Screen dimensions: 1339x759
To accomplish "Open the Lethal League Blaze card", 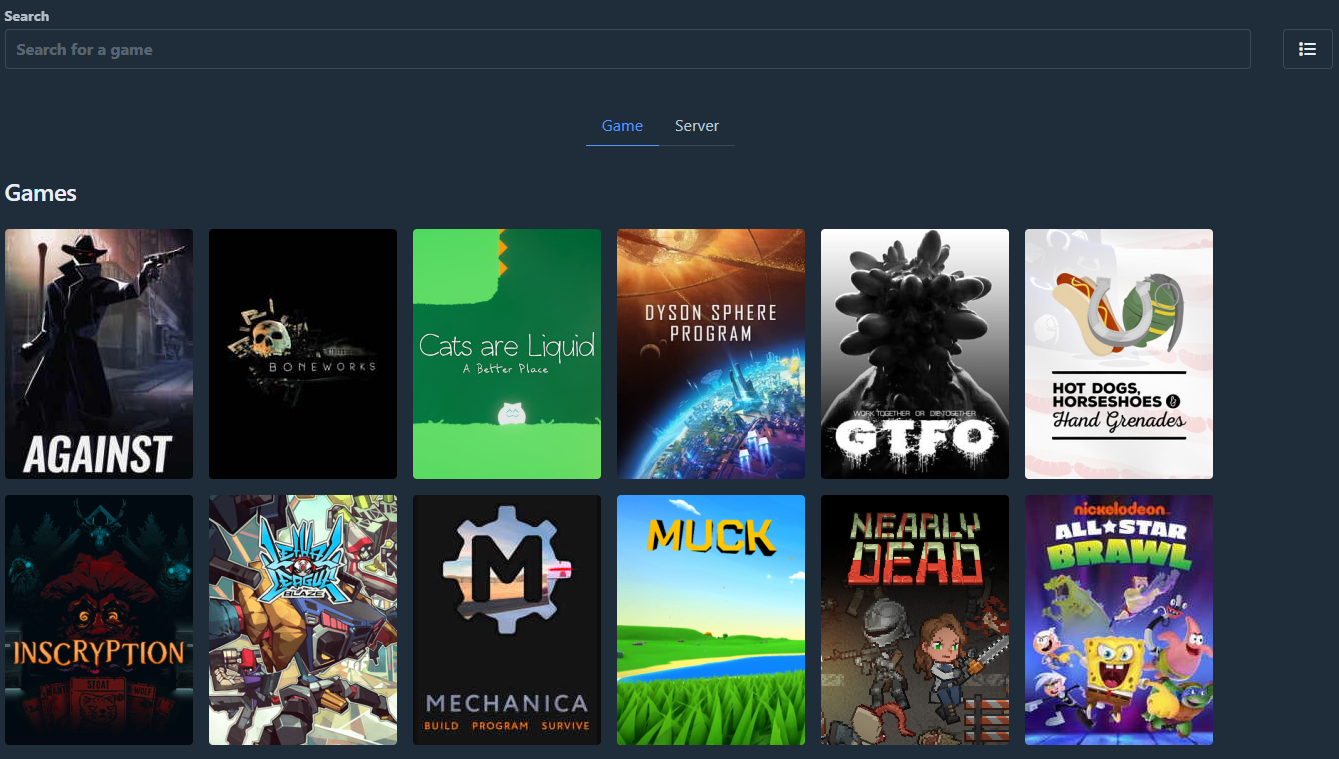I will click(x=303, y=620).
